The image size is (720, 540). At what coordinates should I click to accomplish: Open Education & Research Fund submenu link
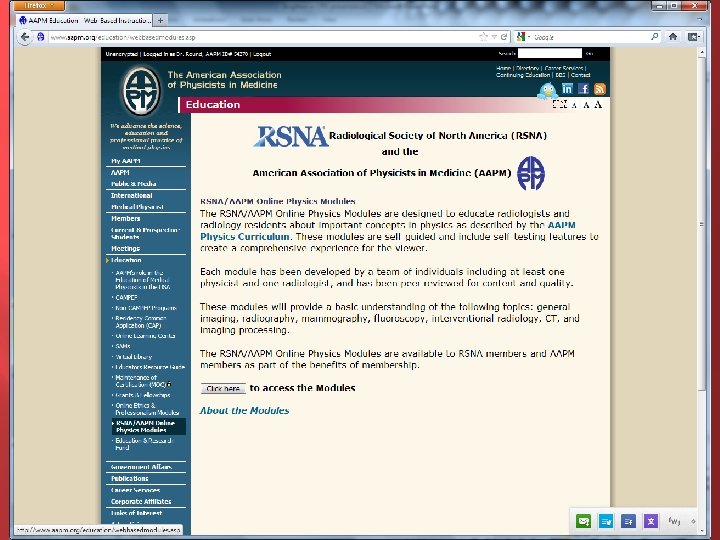point(144,444)
